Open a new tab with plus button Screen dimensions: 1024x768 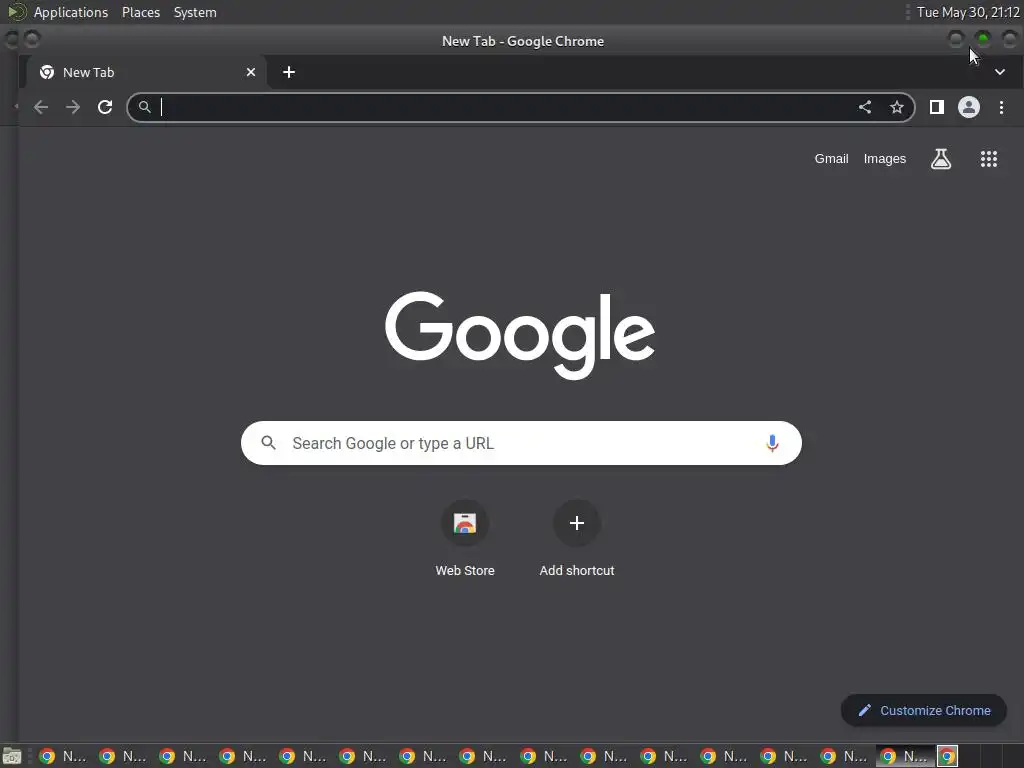pyautogui.click(x=289, y=72)
